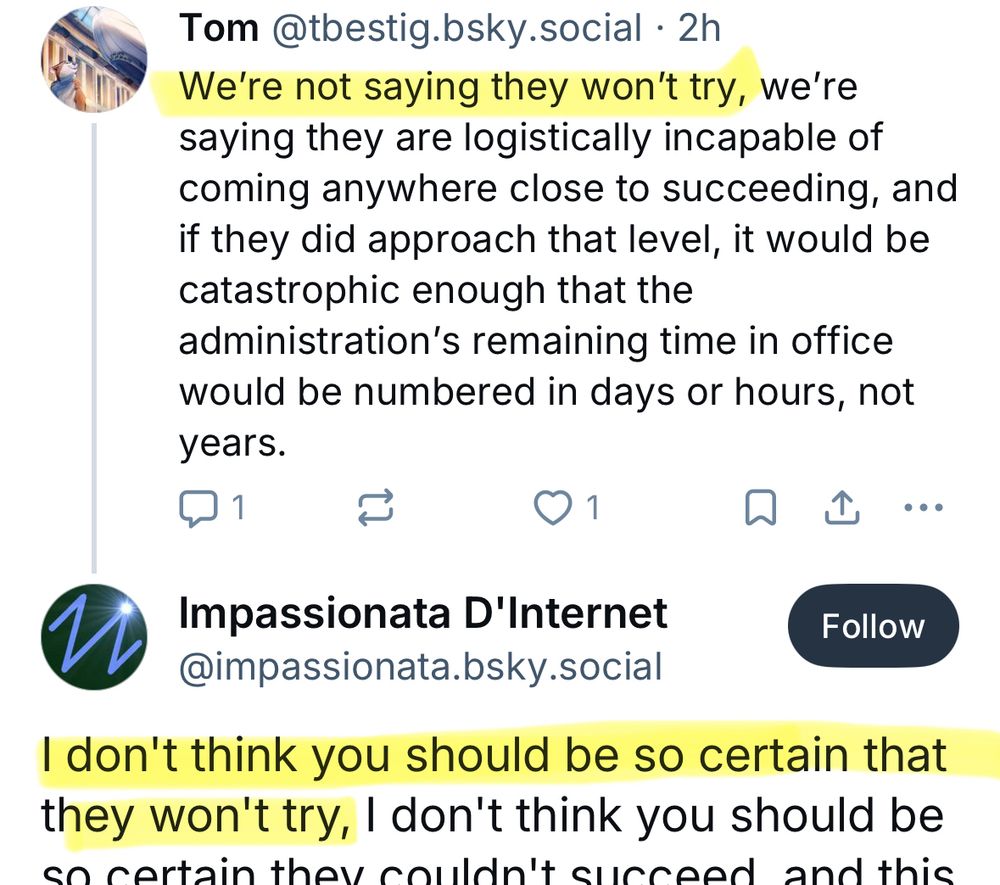Image resolution: width=1000 pixels, height=885 pixels.
Task: Click the "catastrophic enough that the" line in Tom's post
Action: coord(436,291)
